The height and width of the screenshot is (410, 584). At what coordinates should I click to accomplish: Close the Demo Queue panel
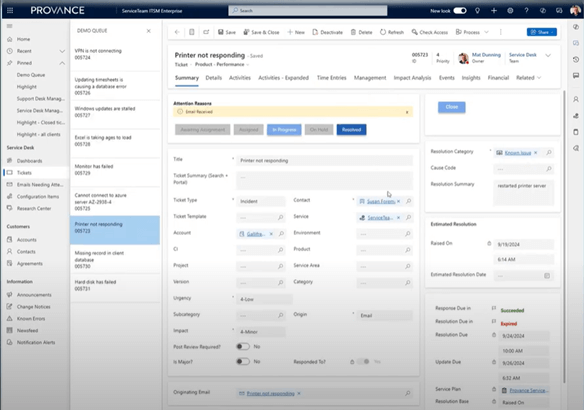[x=149, y=31]
